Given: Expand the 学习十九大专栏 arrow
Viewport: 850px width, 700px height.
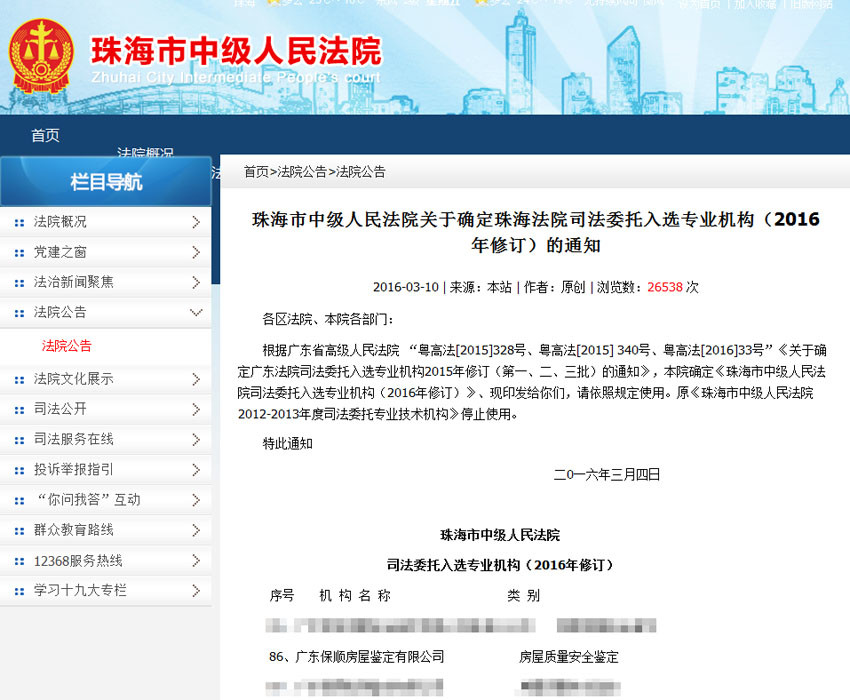Looking at the screenshot, I should (196, 590).
